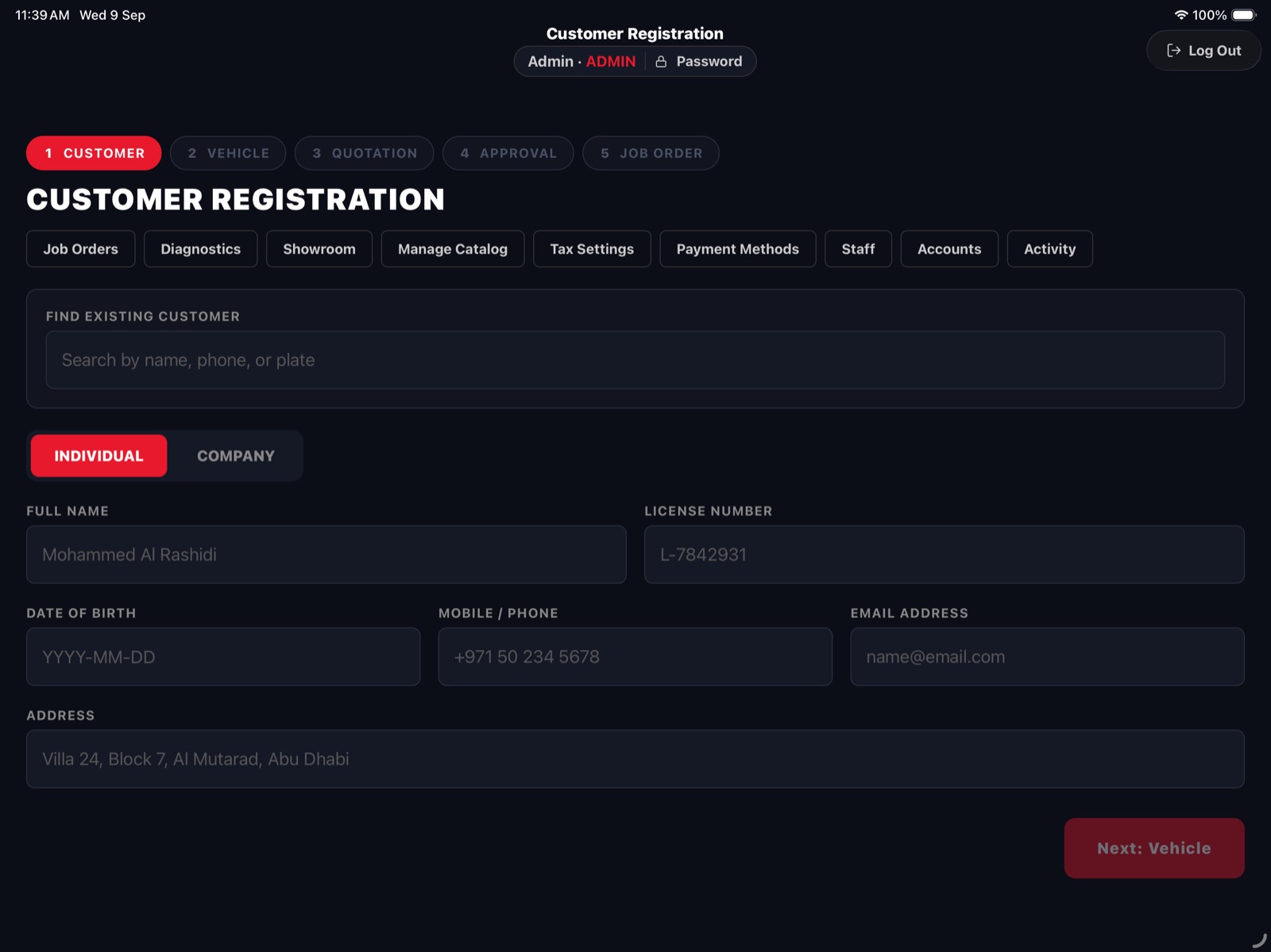Go to step 5 JOB ORDER
Screen dimensions: 1271x952
click(651, 153)
